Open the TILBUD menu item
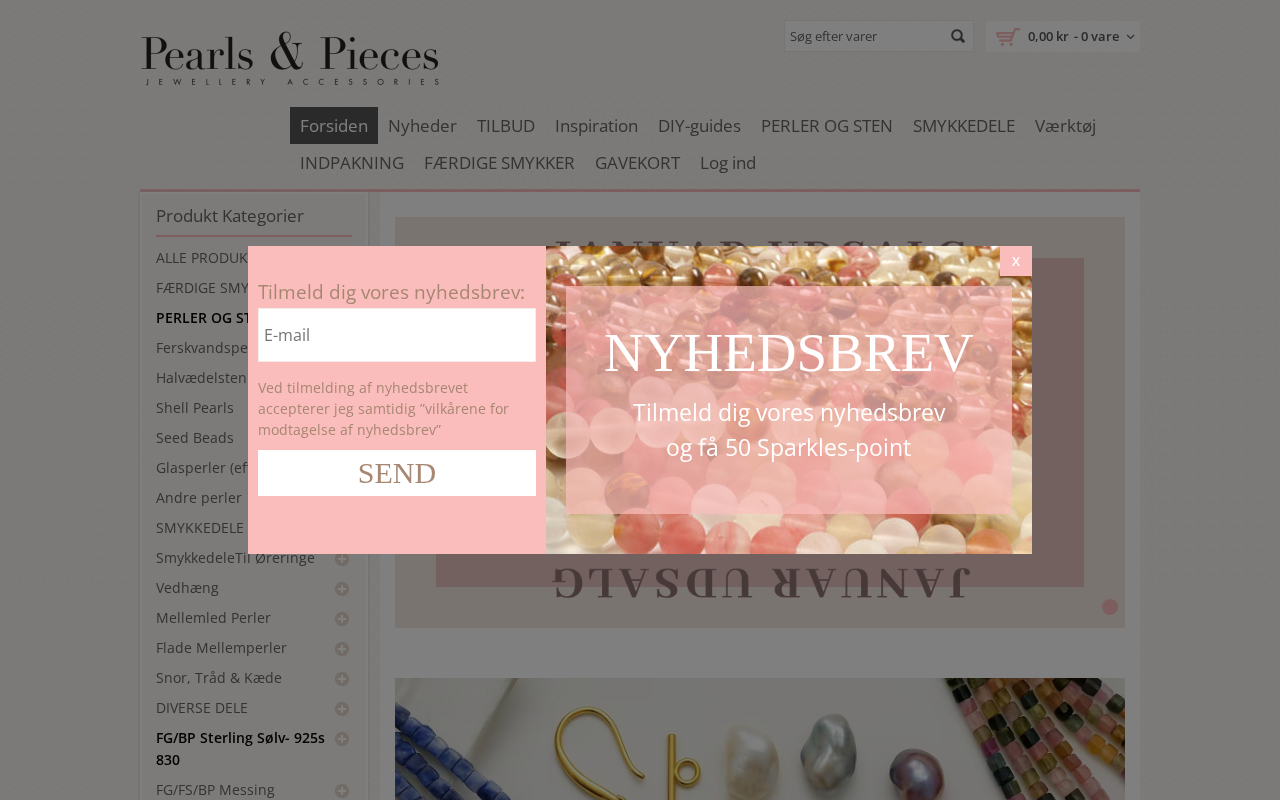 pos(506,126)
